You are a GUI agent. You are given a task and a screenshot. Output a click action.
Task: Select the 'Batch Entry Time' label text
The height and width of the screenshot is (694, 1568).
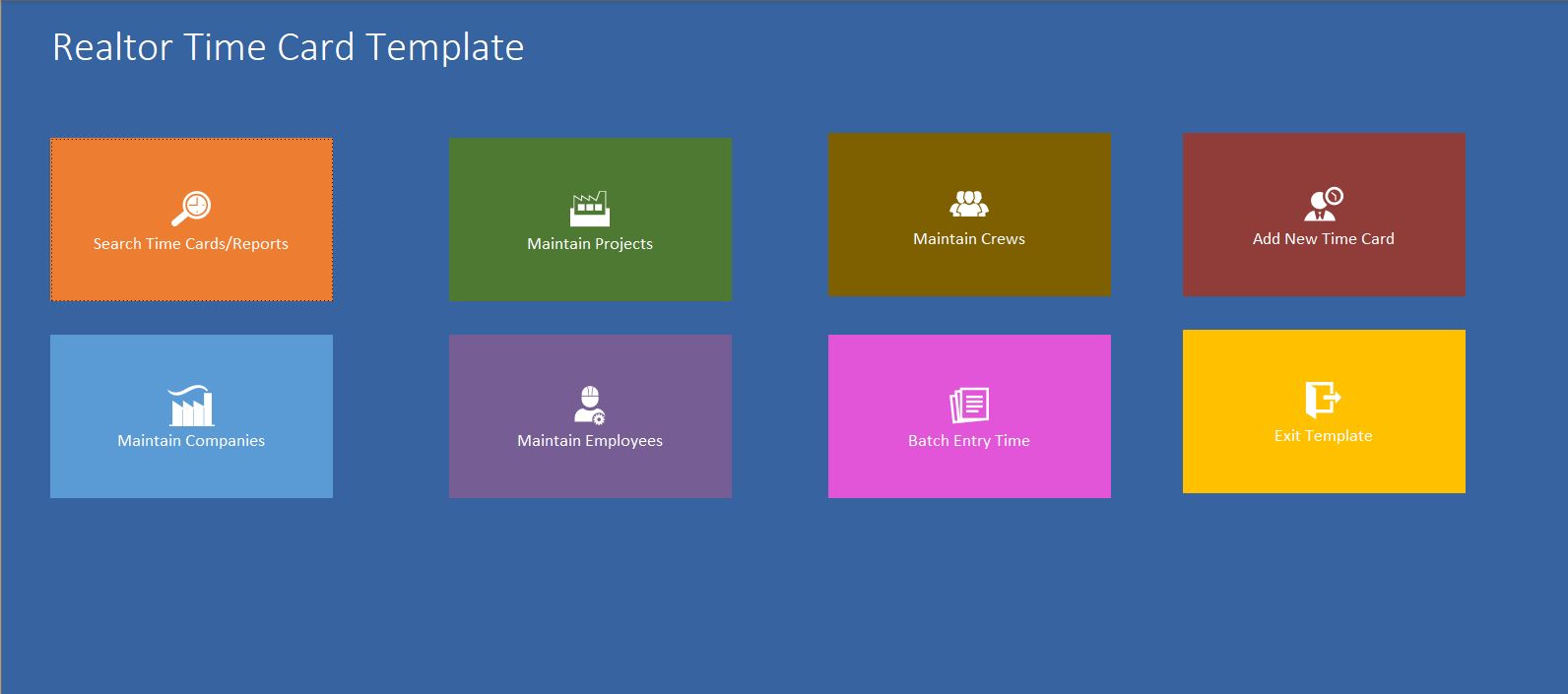[x=969, y=441]
